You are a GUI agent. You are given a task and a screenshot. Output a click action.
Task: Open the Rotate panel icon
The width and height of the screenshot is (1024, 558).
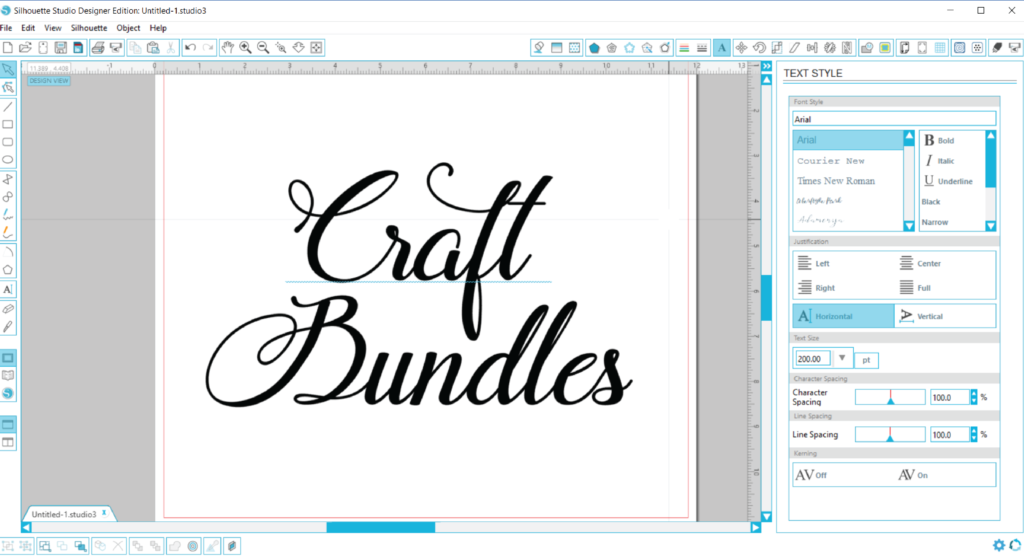(x=759, y=48)
